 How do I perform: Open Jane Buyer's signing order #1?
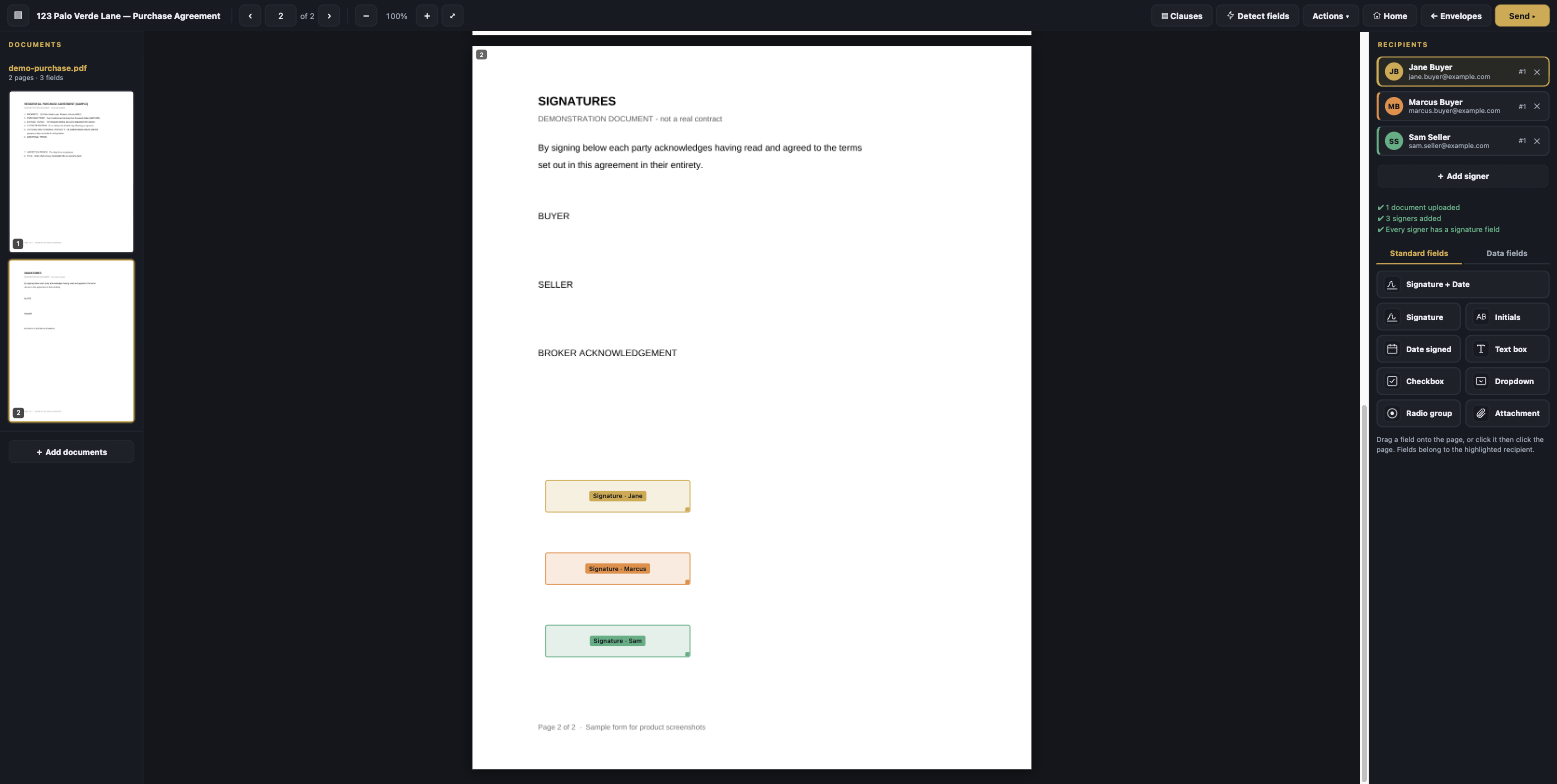pos(1522,72)
